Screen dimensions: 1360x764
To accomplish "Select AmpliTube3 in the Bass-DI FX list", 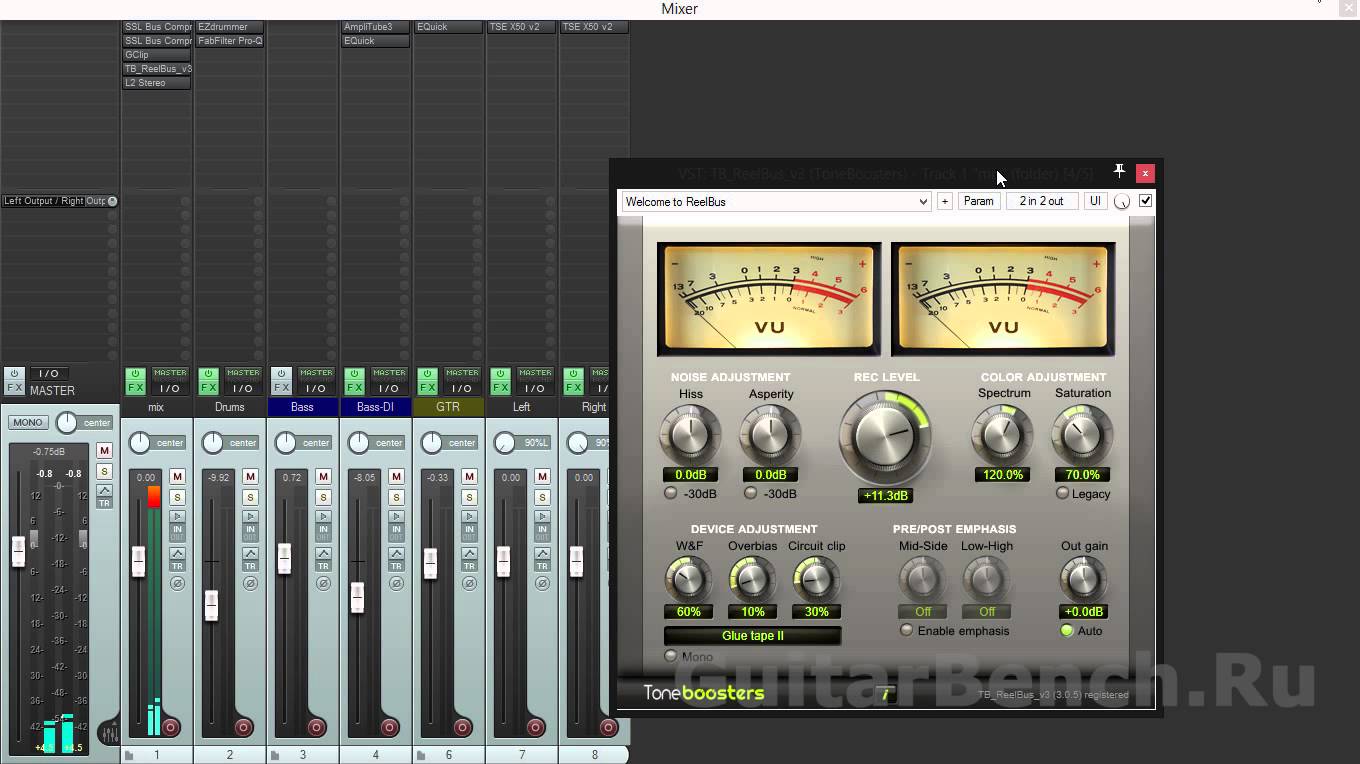I will 376,27.
